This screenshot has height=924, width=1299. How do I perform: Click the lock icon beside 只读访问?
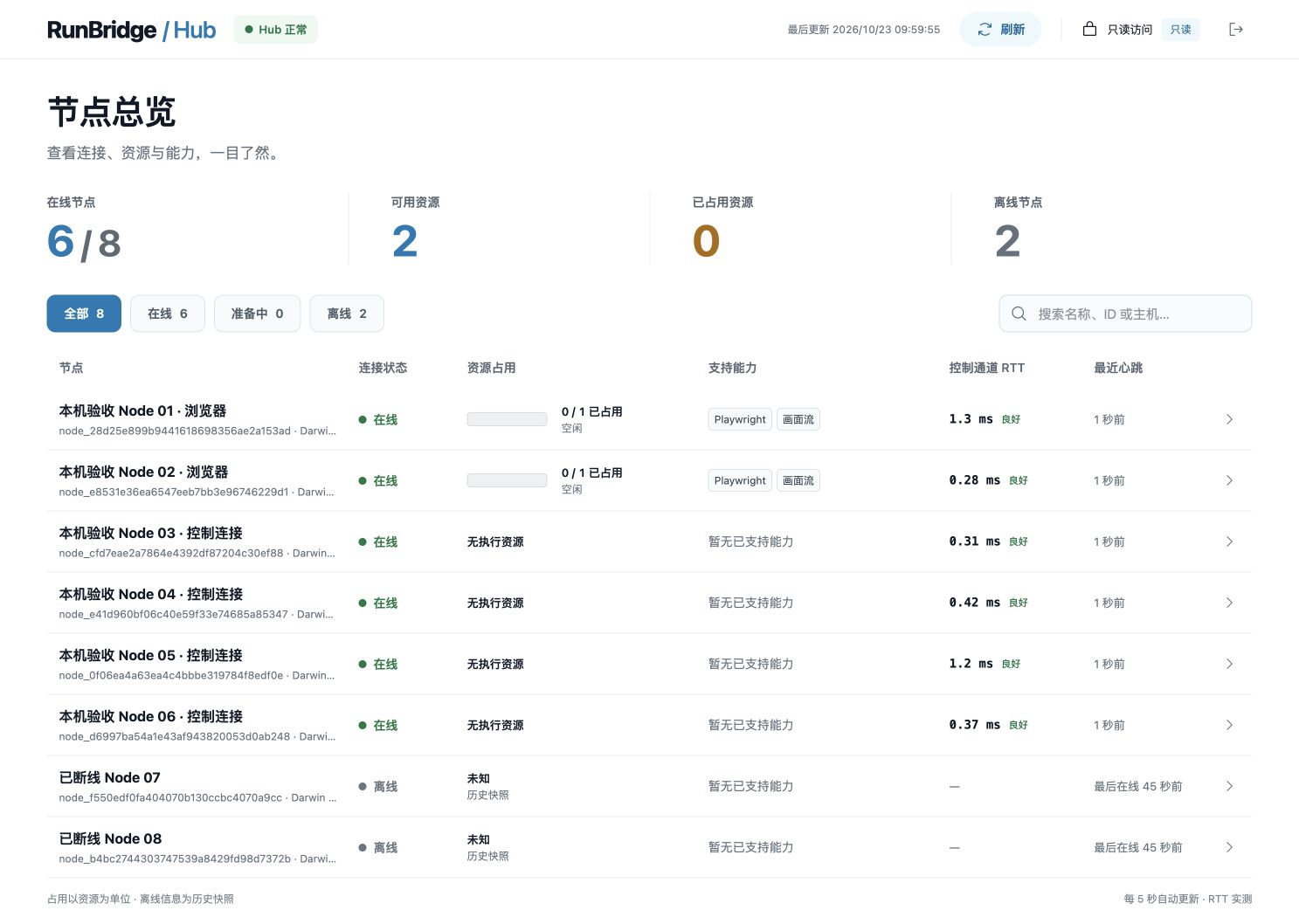1089,29
